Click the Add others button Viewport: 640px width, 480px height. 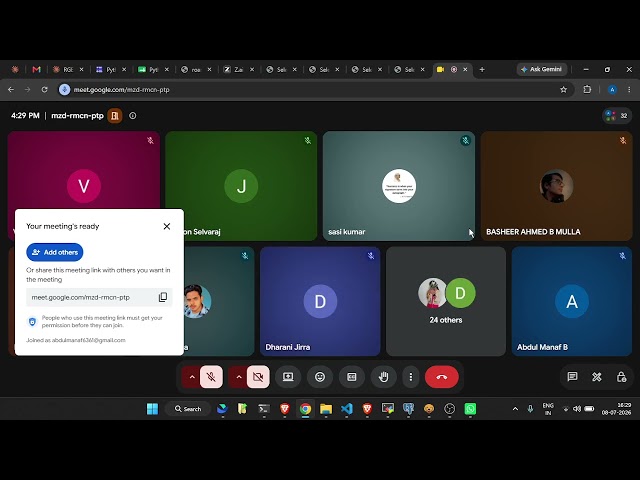point(55,252)
